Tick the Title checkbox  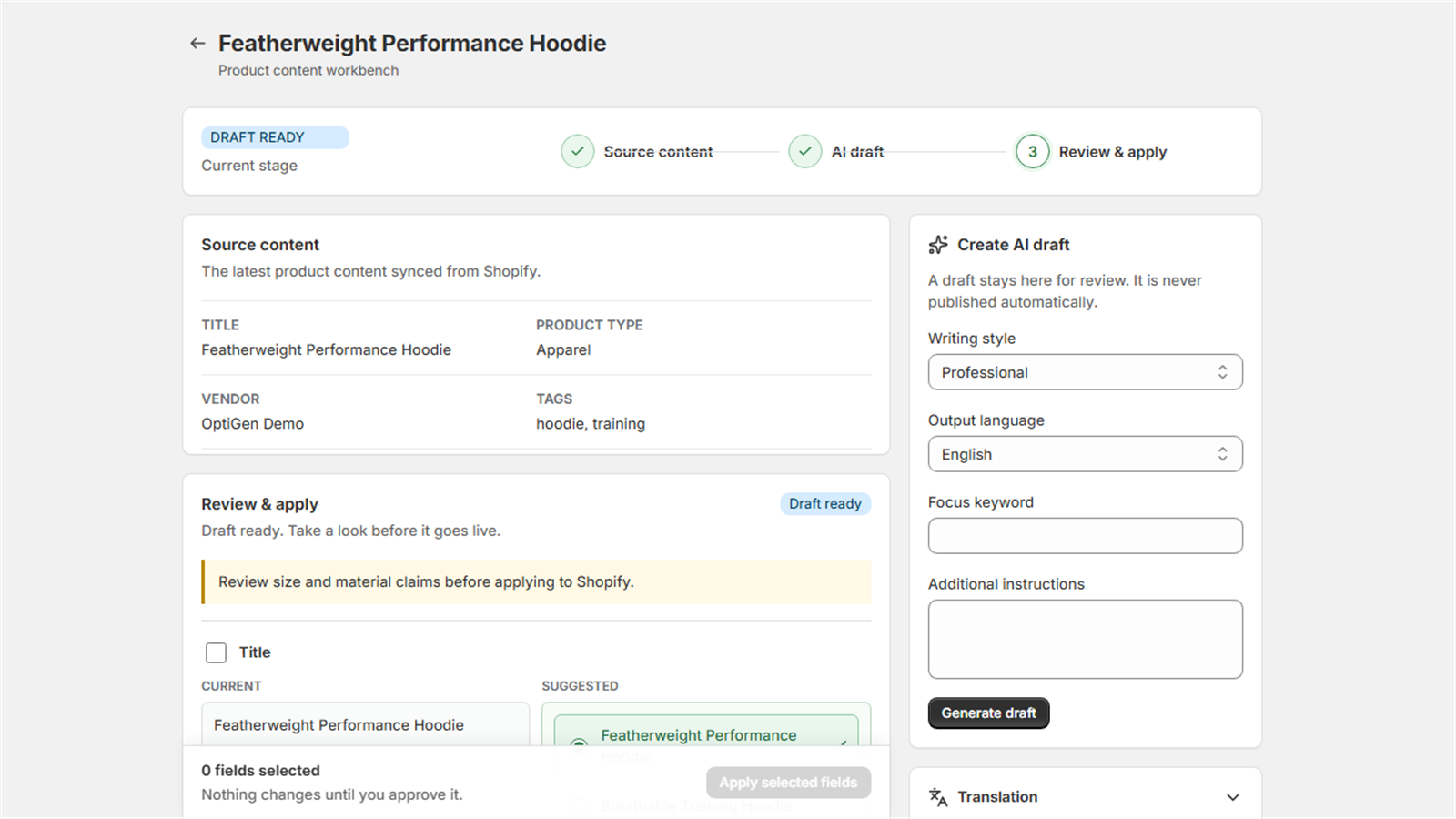click(216, 652)
